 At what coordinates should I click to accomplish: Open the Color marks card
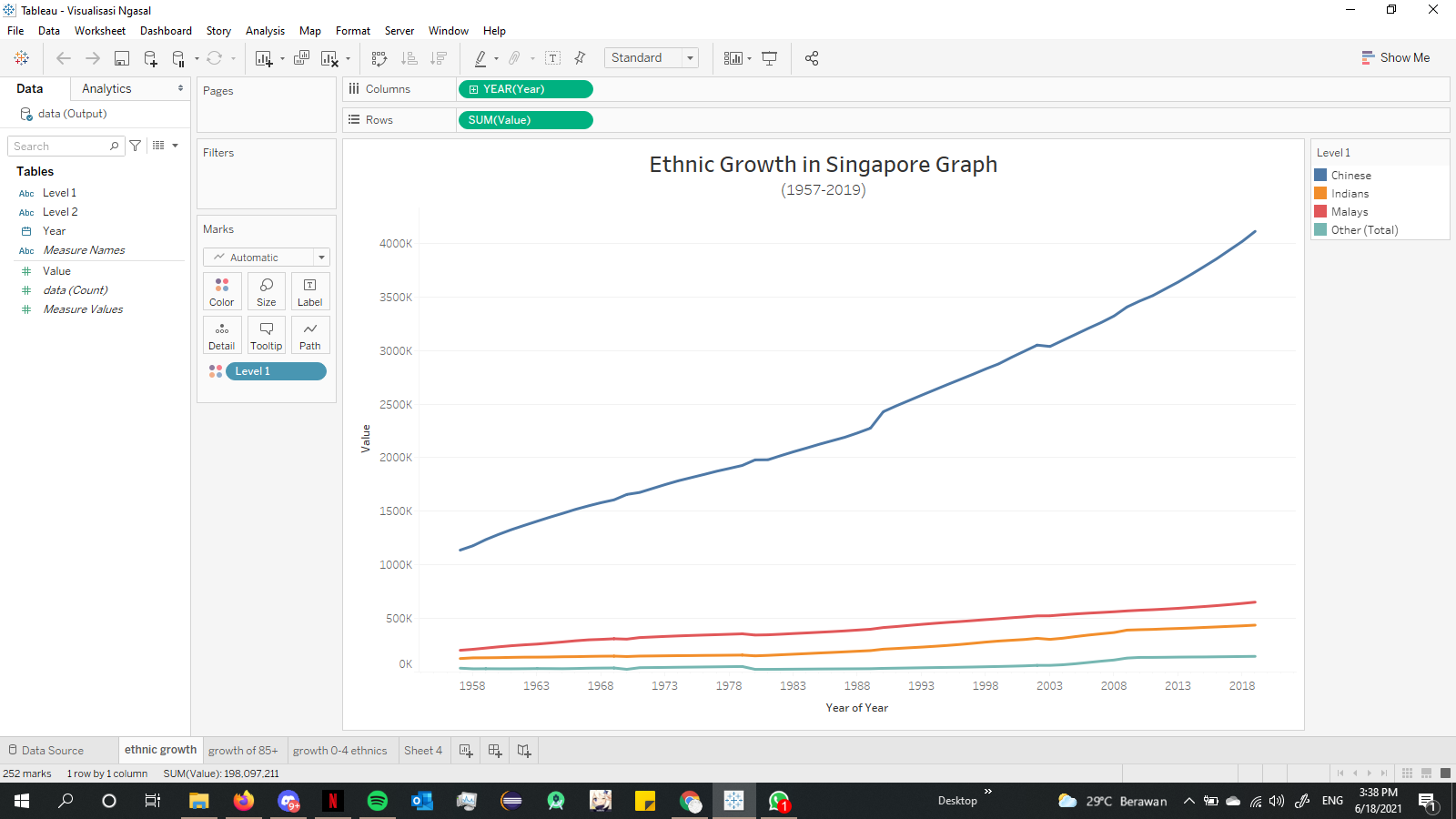pos(222,291)
